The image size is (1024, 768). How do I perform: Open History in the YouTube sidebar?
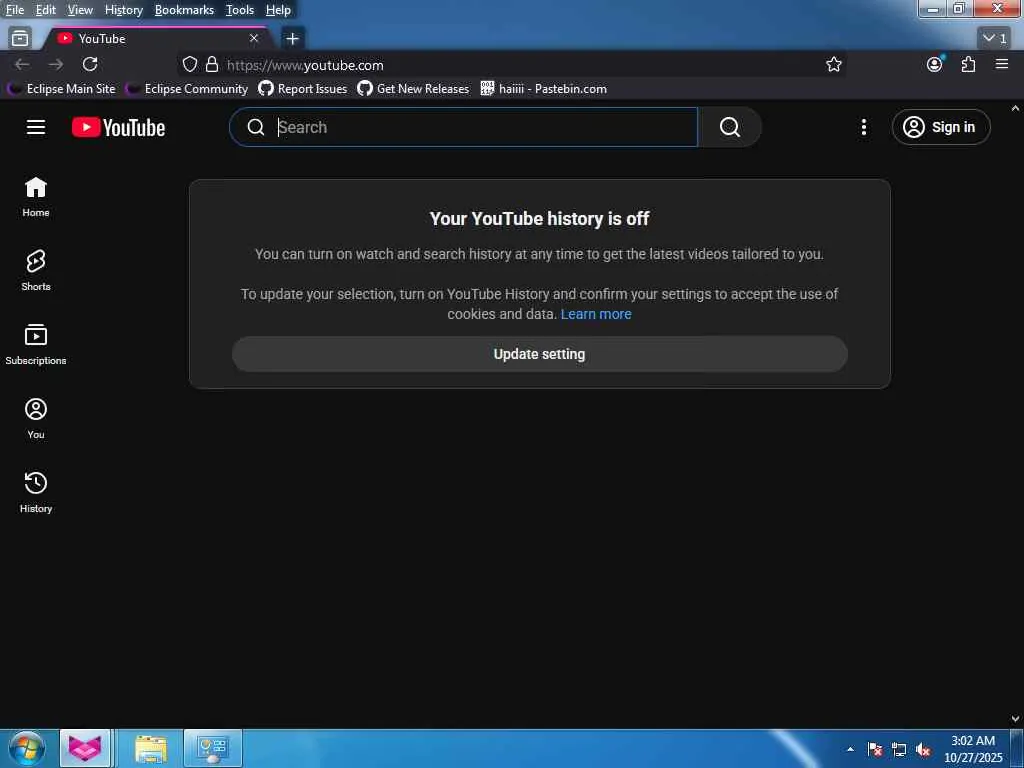(36, 492)
